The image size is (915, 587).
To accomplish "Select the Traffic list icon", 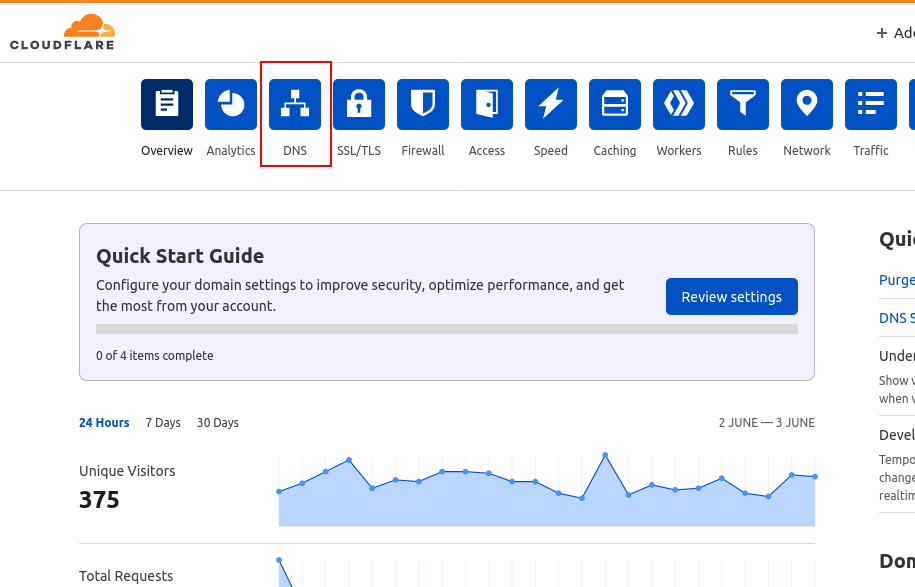I will [x=870, y=104].
